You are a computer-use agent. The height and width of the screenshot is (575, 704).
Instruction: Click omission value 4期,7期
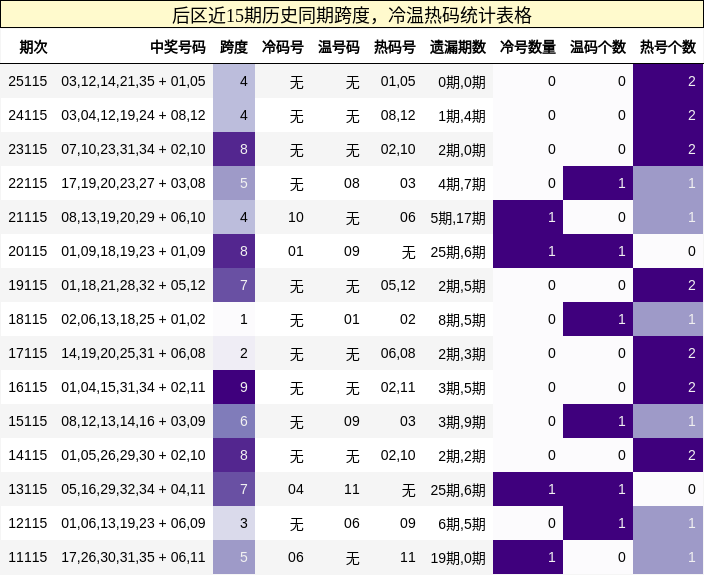[462, 184]
